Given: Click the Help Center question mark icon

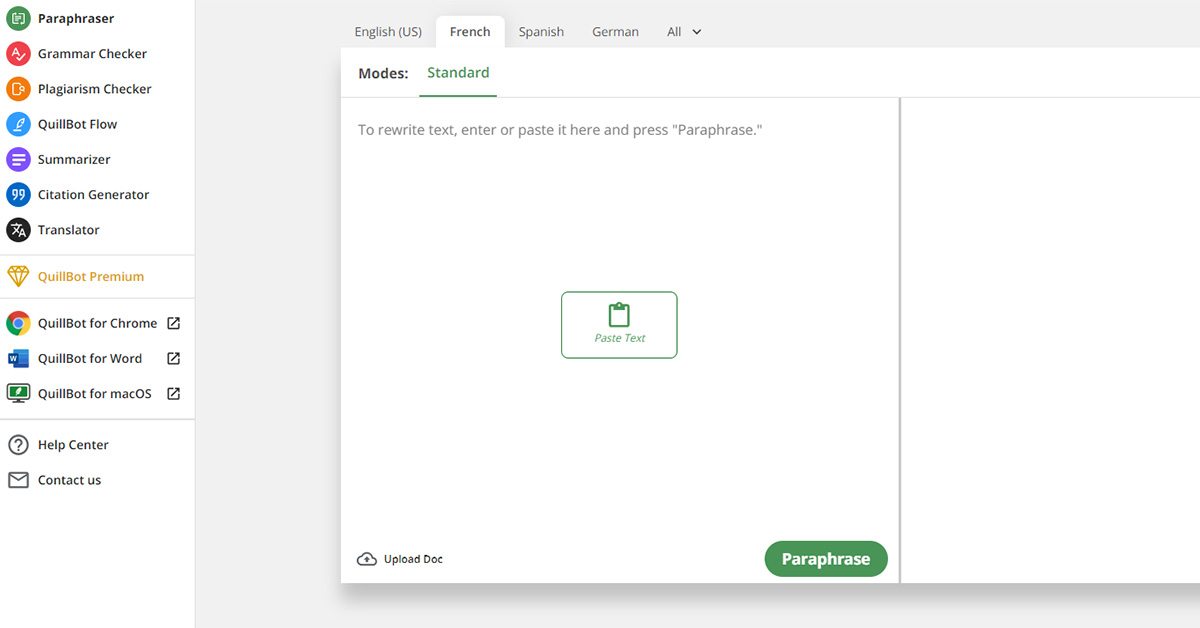Looking at the screenshot, I should pyautogui.click(x=18, y=445).
